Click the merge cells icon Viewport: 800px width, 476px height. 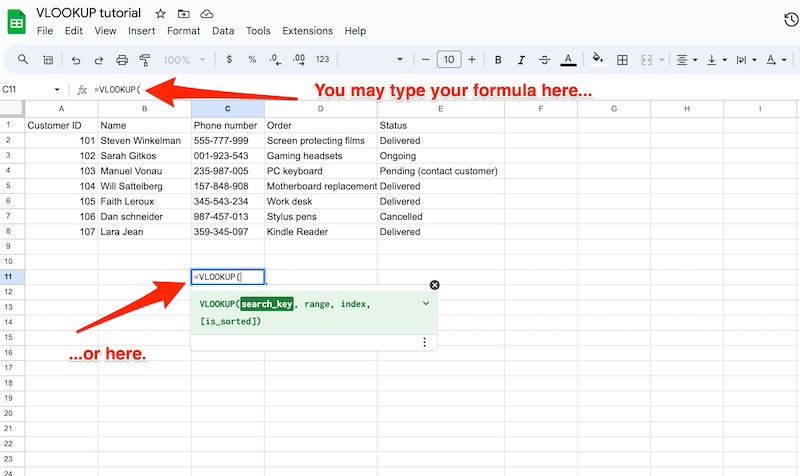coord(646,60)
